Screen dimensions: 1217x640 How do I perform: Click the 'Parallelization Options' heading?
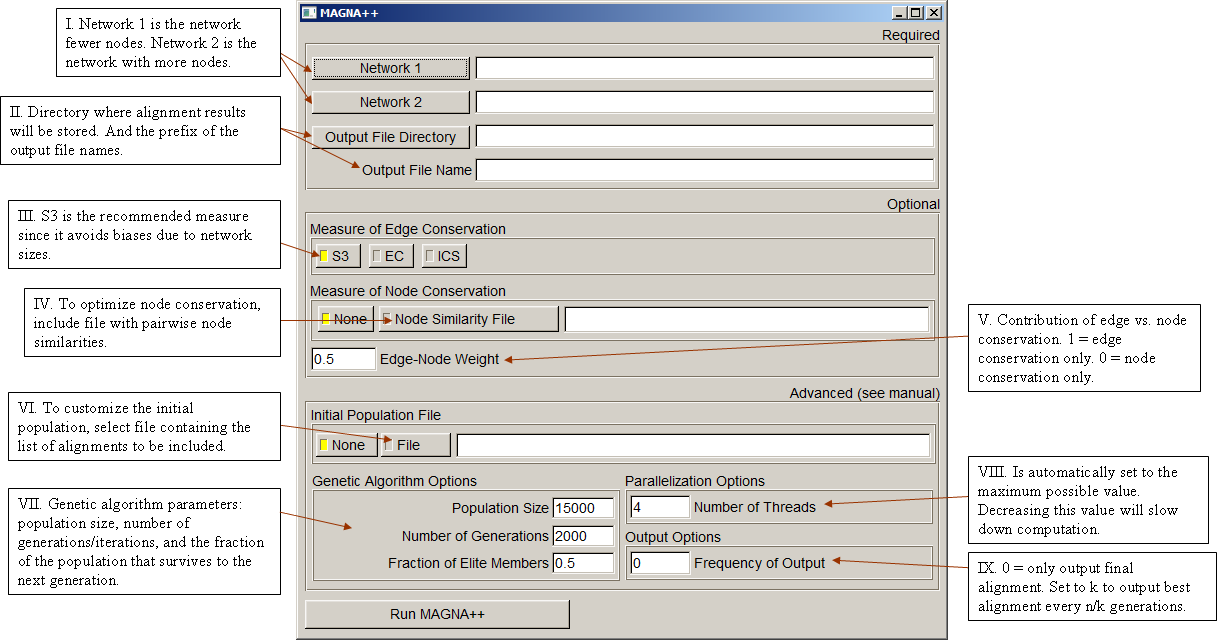click(695, 481)
